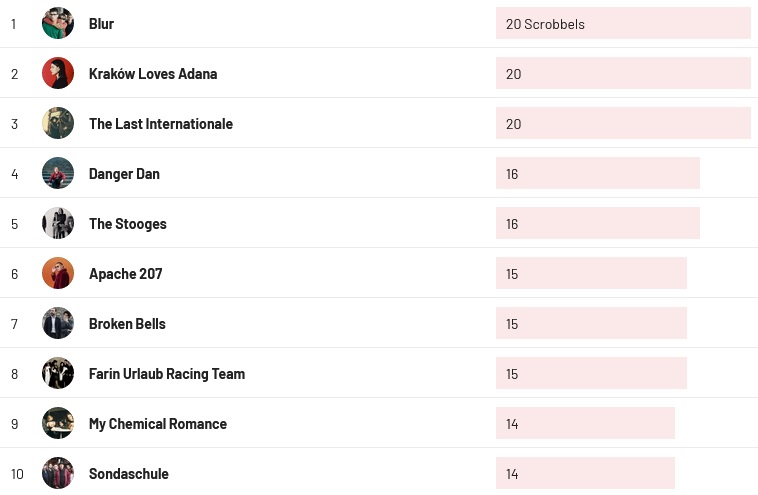Click the My Chemical Romance name

(x=157, y=424)
